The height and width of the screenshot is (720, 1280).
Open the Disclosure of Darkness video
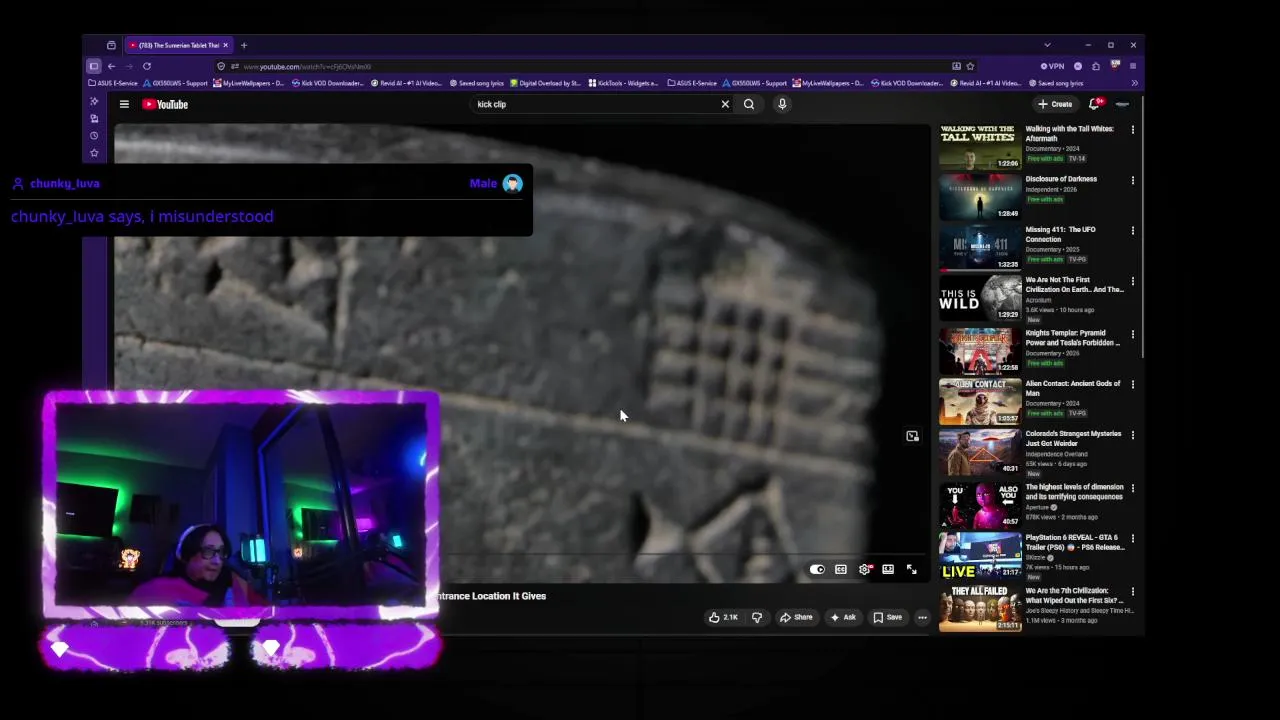coord(1061,179)
